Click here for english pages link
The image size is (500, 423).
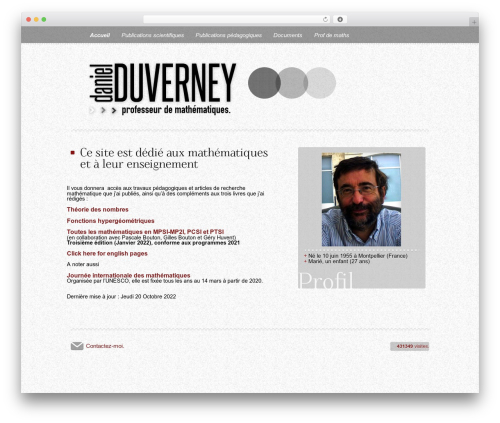pyautogui.click(x=107, y=254)
